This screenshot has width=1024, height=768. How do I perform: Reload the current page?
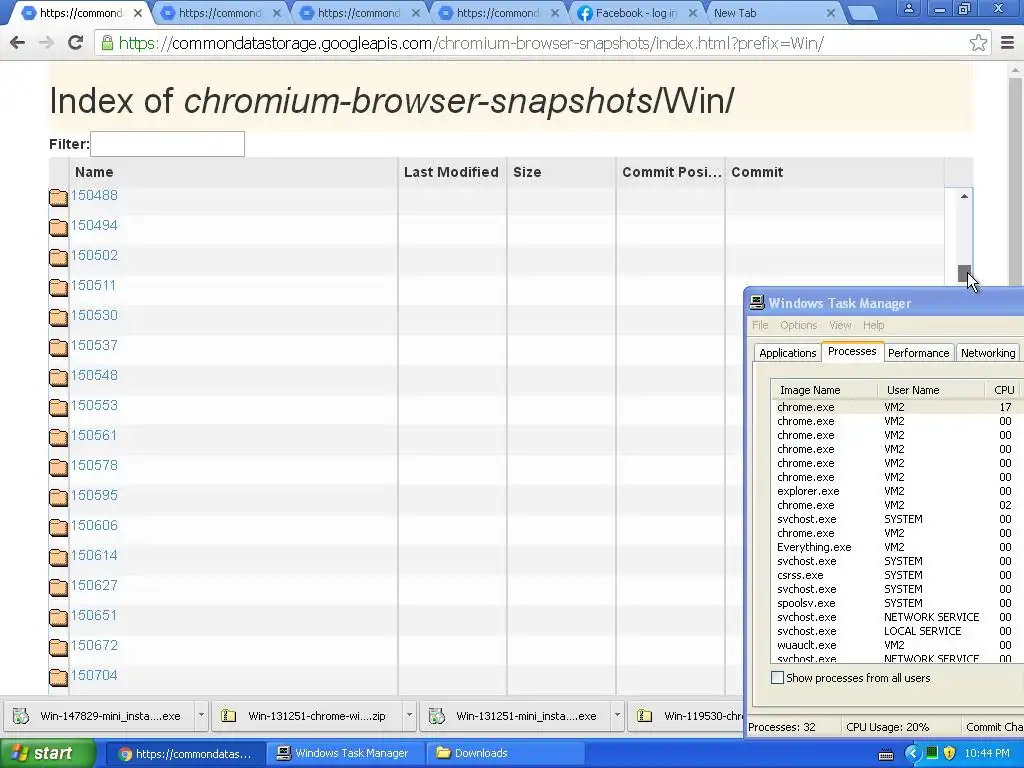75,43
